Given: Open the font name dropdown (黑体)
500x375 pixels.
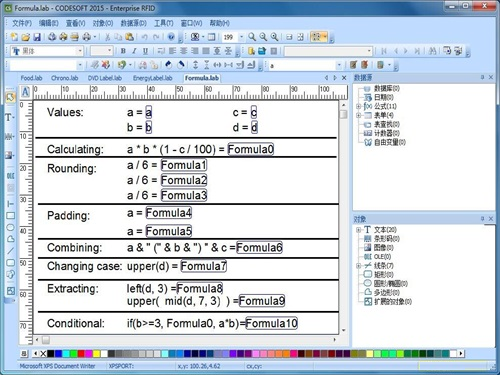Looking at the screenshot, I should click(x=80, y=51).
